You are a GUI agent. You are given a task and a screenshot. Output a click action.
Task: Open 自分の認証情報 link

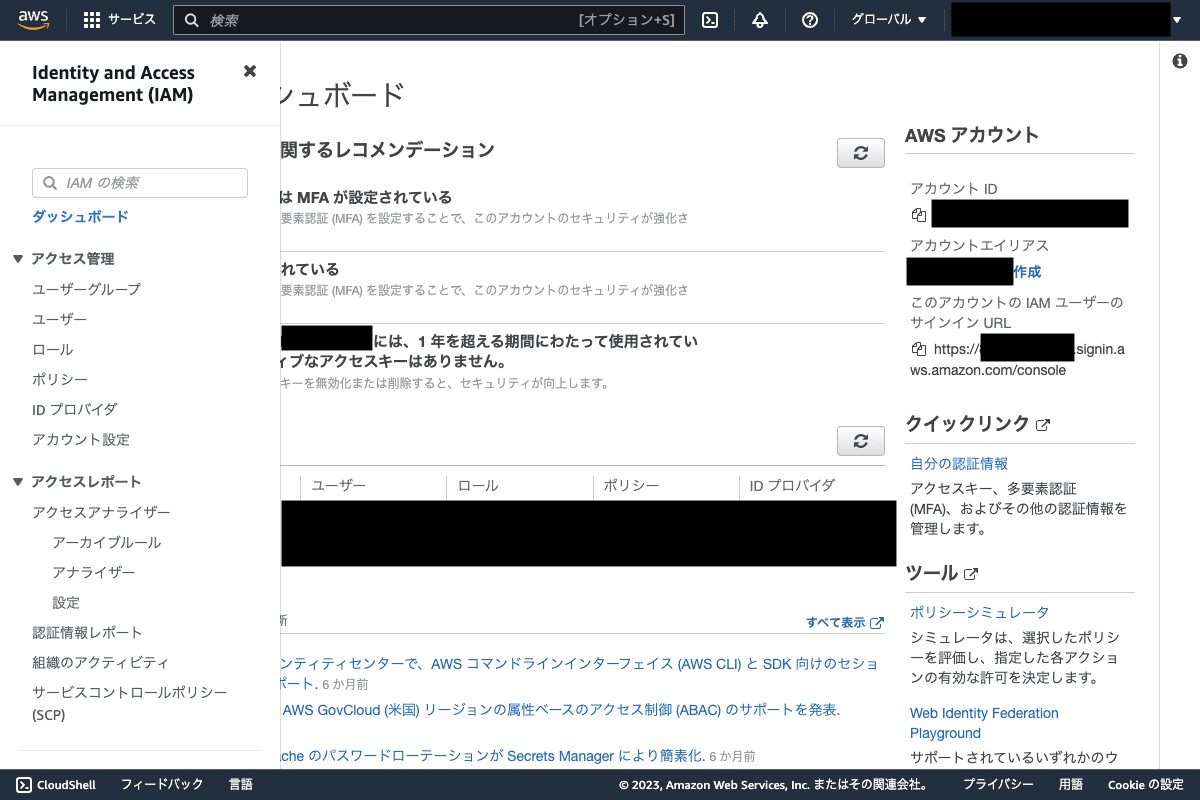(x=959, y=463)
